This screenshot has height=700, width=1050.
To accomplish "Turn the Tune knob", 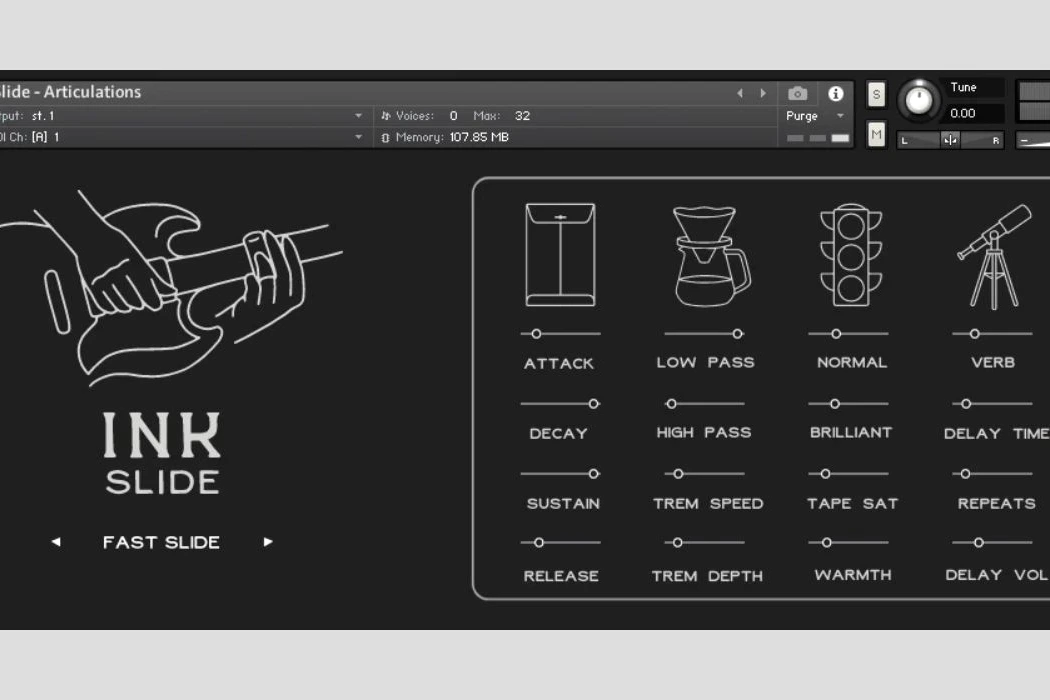I will click(x=918, y=100).
